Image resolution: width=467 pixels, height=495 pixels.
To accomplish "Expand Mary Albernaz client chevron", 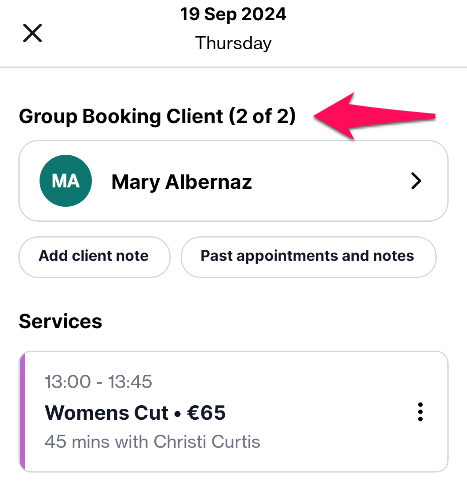I will coord(416,181).
